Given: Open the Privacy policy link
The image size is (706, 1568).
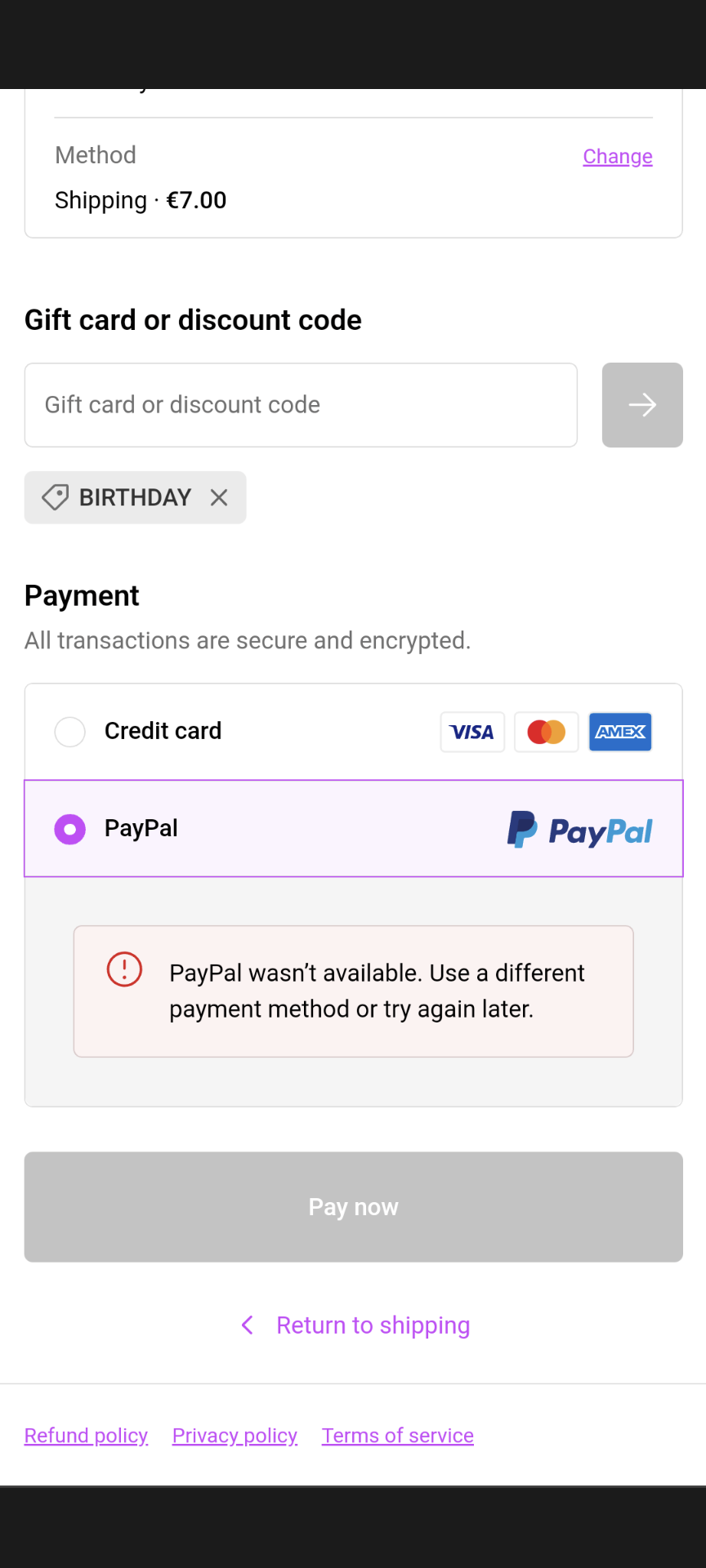Looking at the screenshot, I should (235, 1436).
